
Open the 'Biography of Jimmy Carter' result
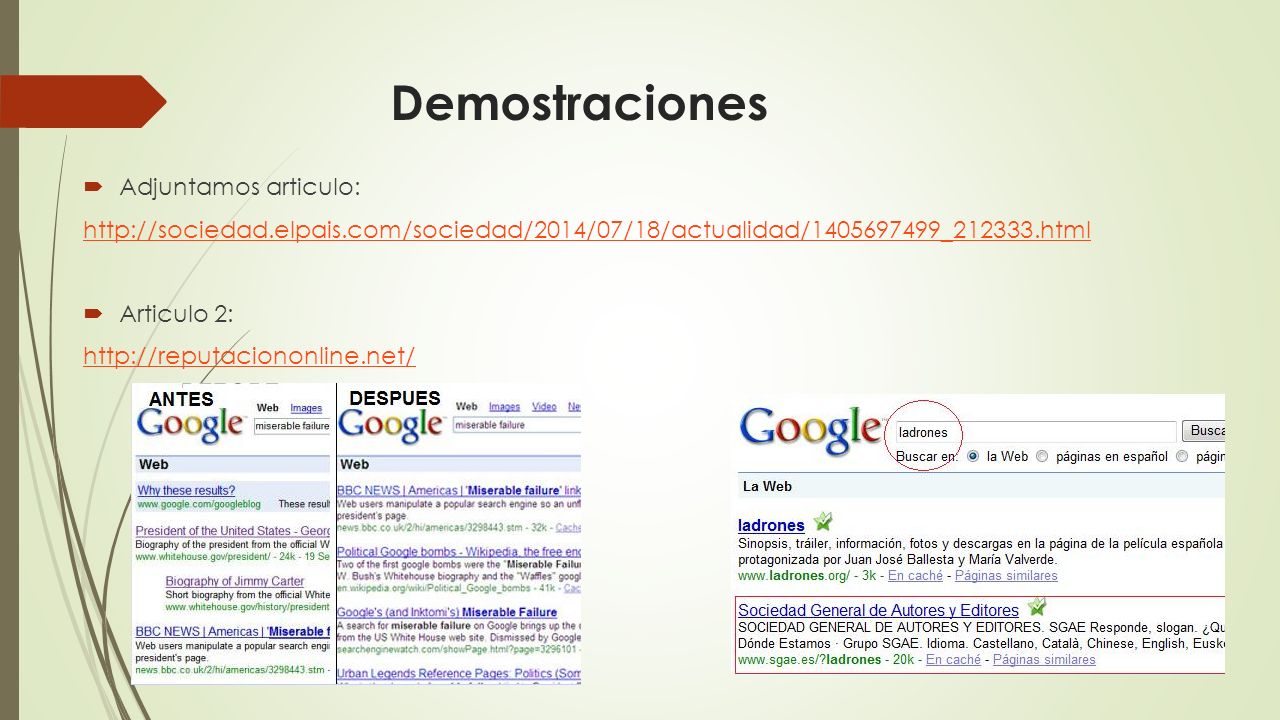[x=235, y=582]
